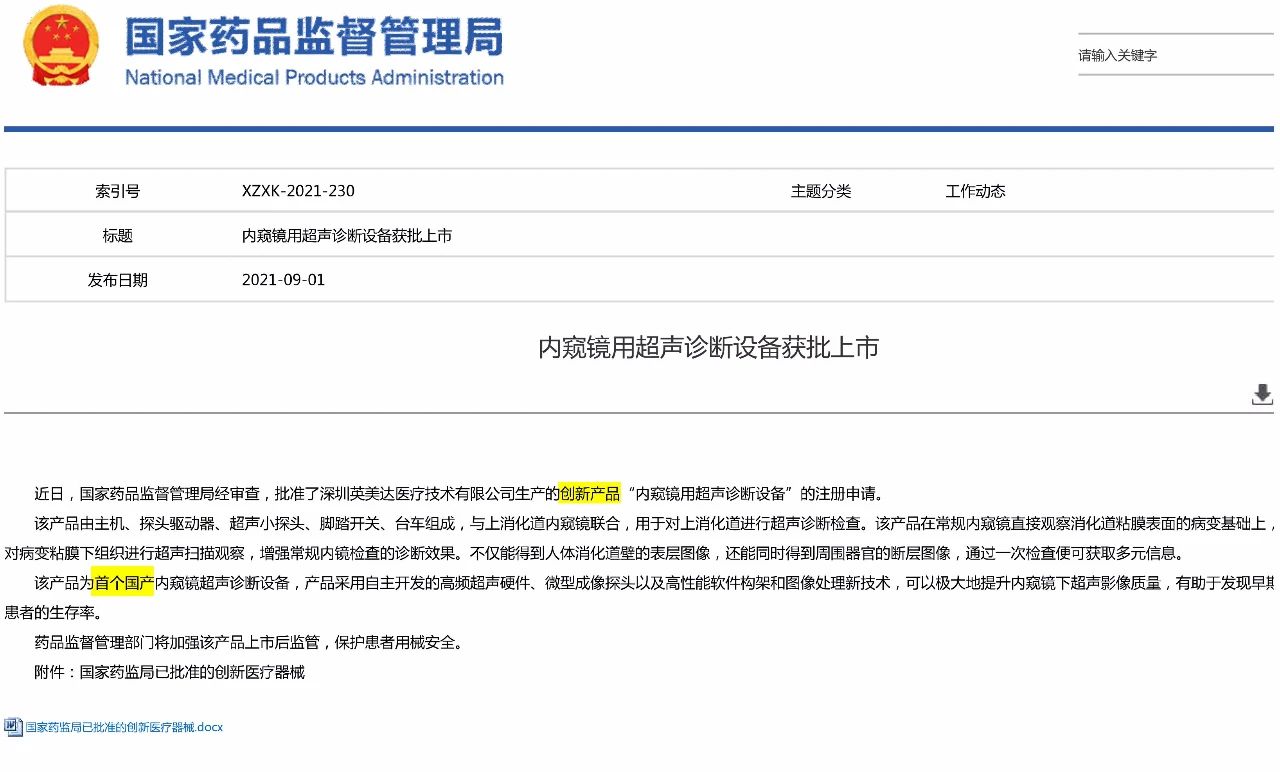1280x772 pixels.
Task: Click the national emblem logo
Action: [x=62, y=46]
